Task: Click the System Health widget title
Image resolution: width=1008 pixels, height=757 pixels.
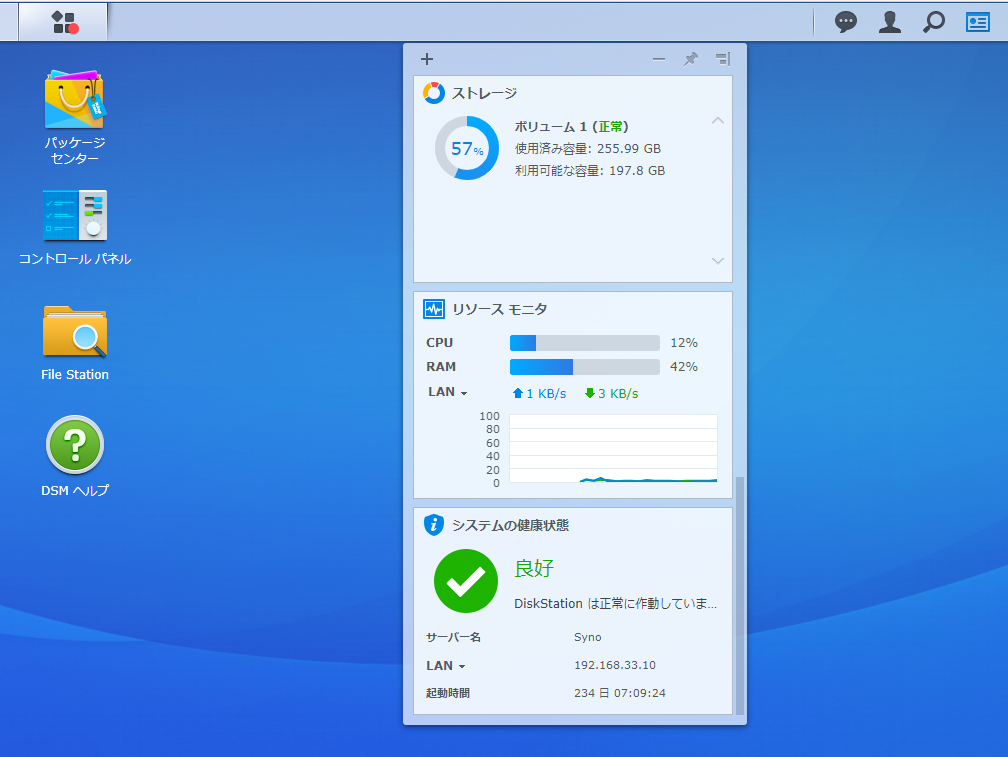Action: [510, 525]
